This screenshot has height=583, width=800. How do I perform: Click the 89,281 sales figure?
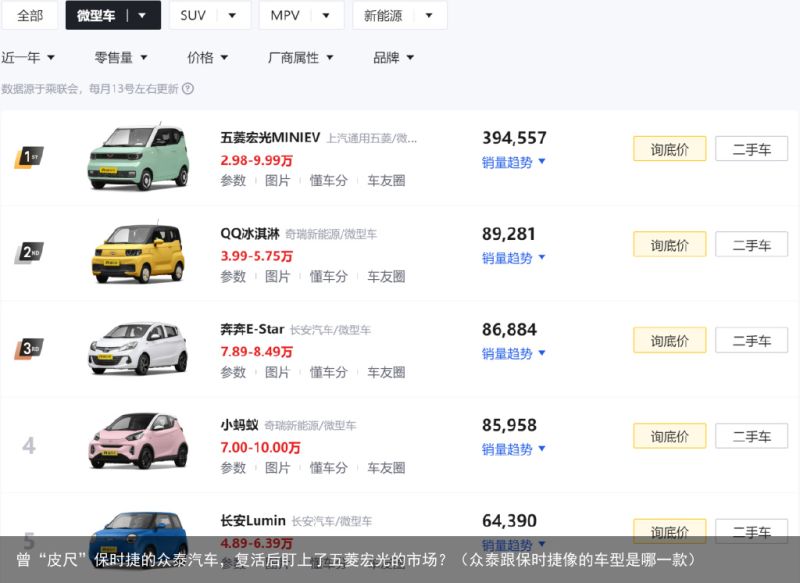(x=509, y=234)
